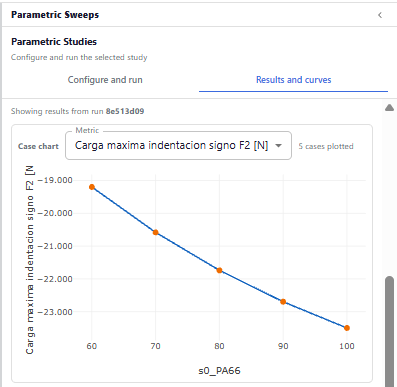The image size is (397, 387).
Task: Click data point at s0_PA66 80
Action: tap(219, 270)
